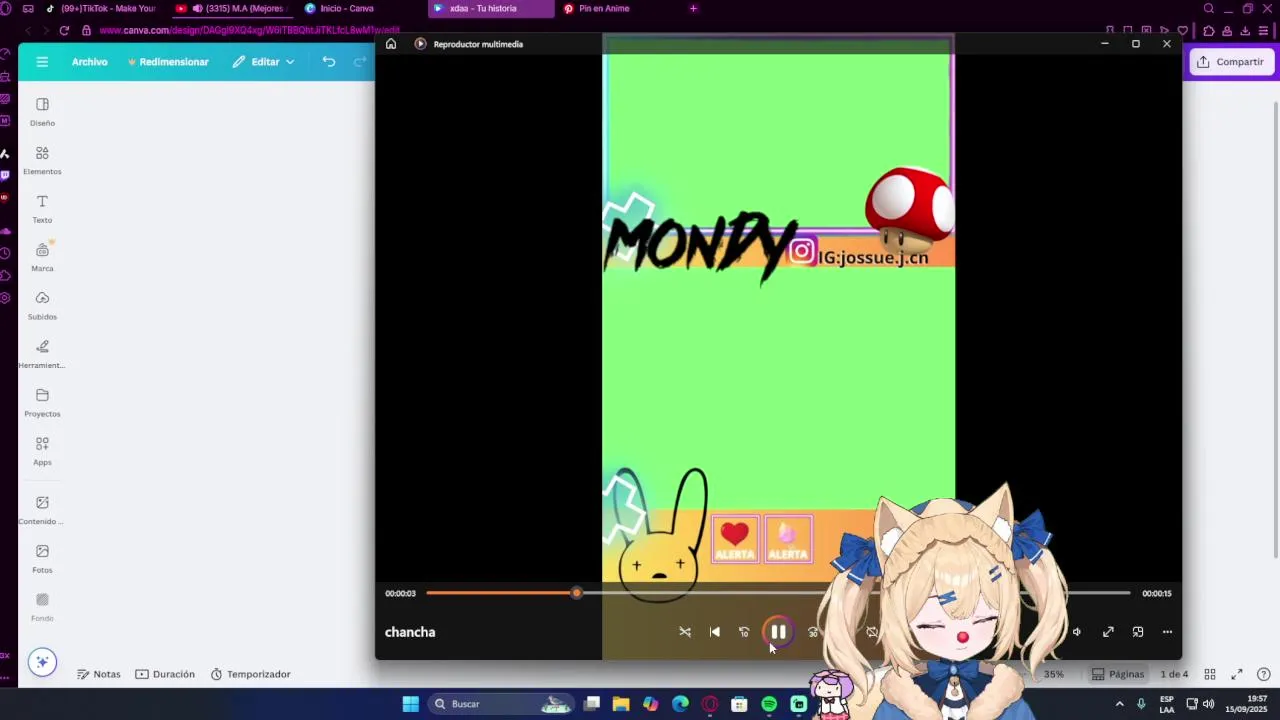The image size is (1280, 720).
Task: Select the xdaa - Tu historia tab
Action: [x=490, y=9]
